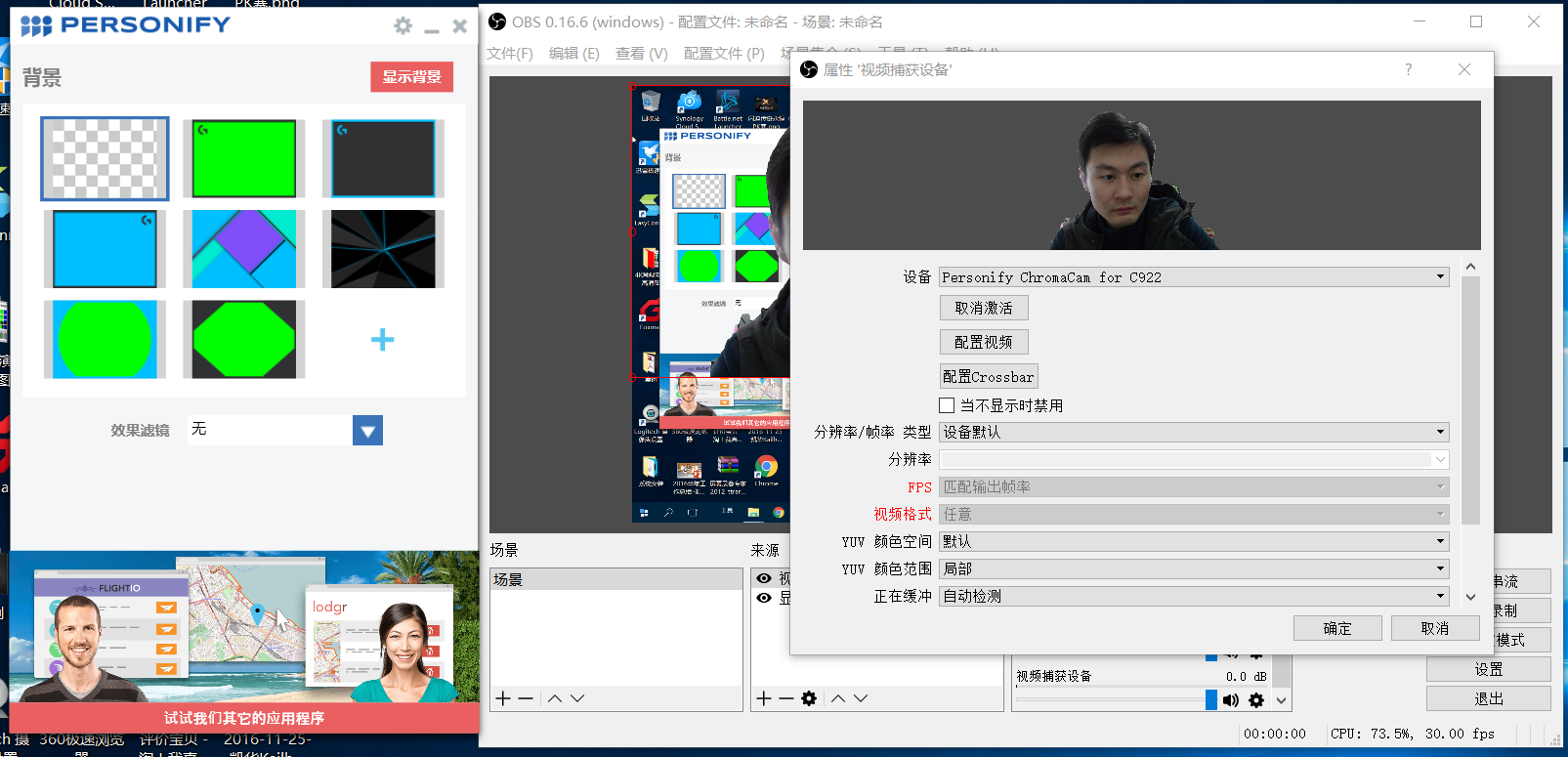Click the 配置Crossbar button
Viewport: 1568px width, 757px height.
coord(989,376)
